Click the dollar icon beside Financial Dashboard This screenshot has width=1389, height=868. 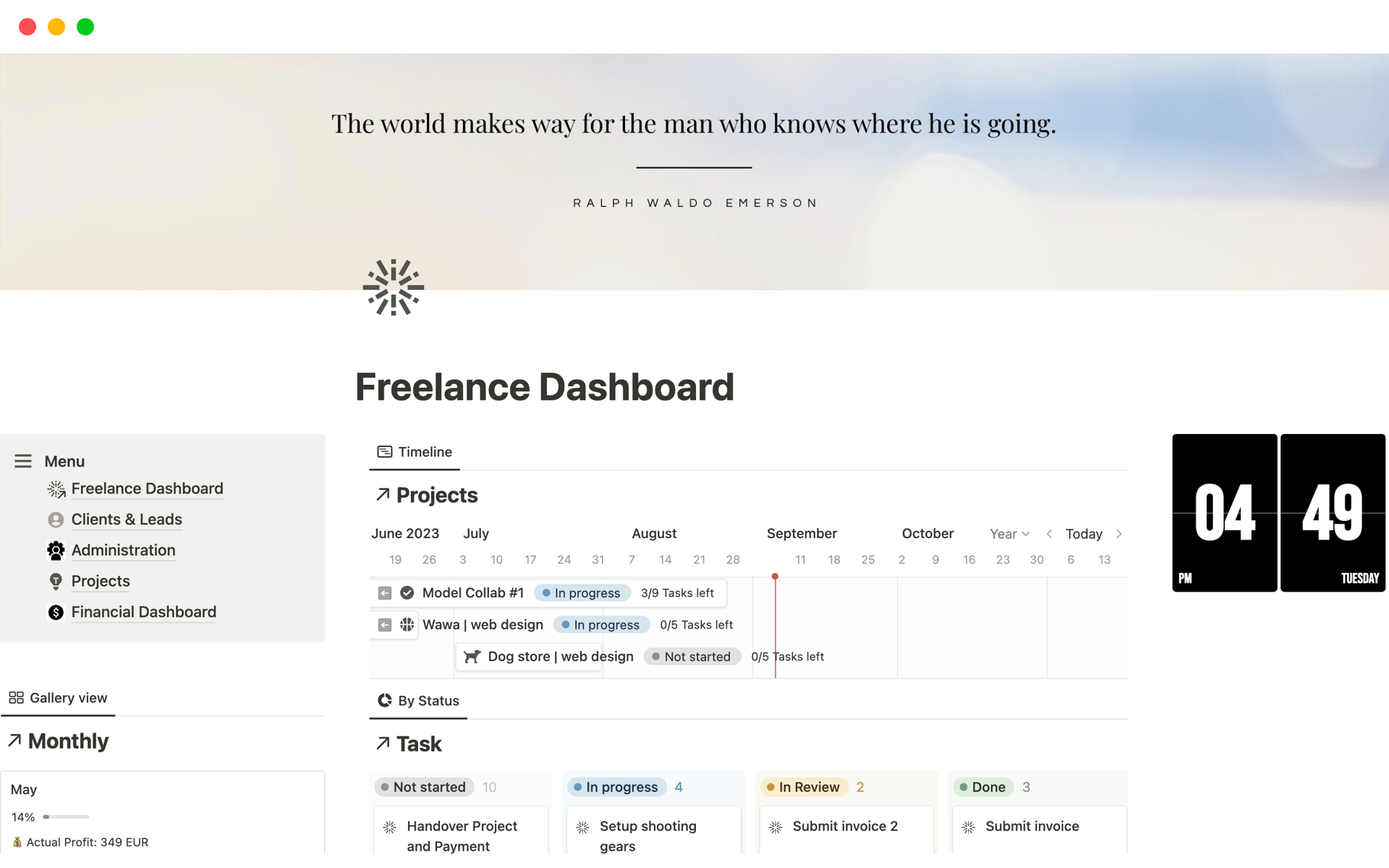coord(56,612)
